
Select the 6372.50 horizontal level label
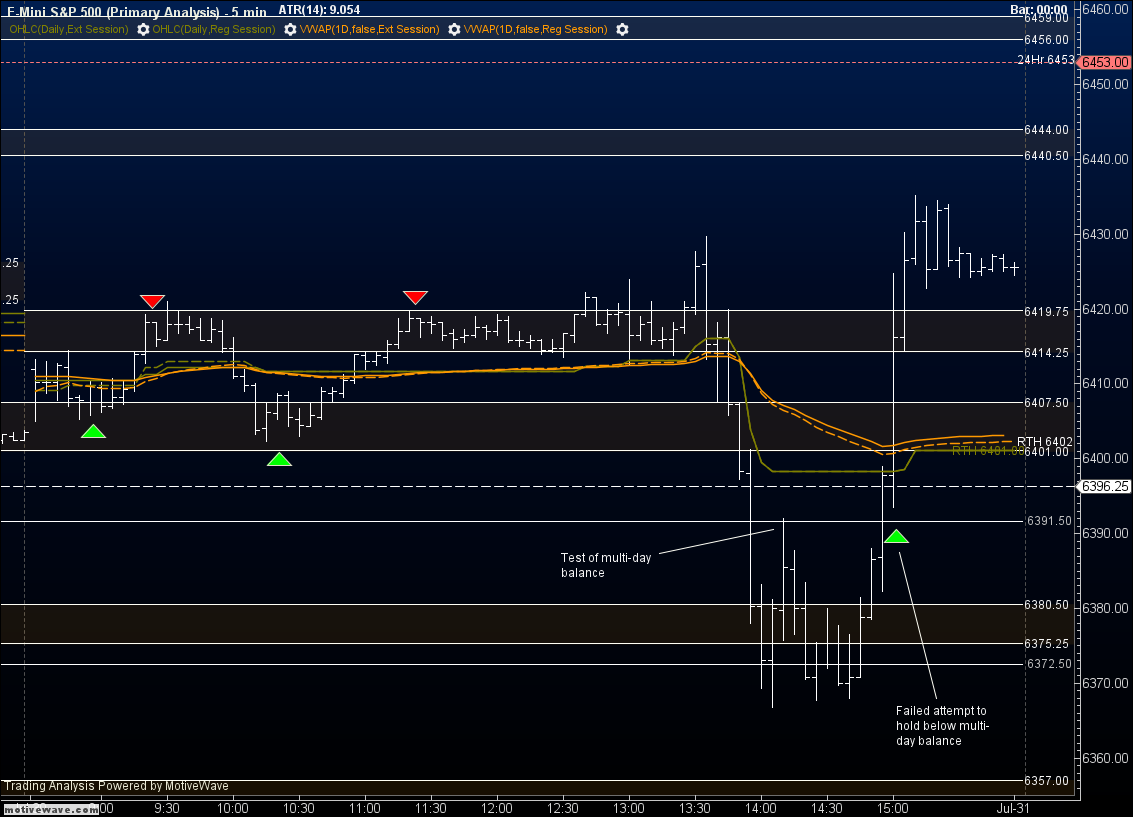pos(1049,664)
